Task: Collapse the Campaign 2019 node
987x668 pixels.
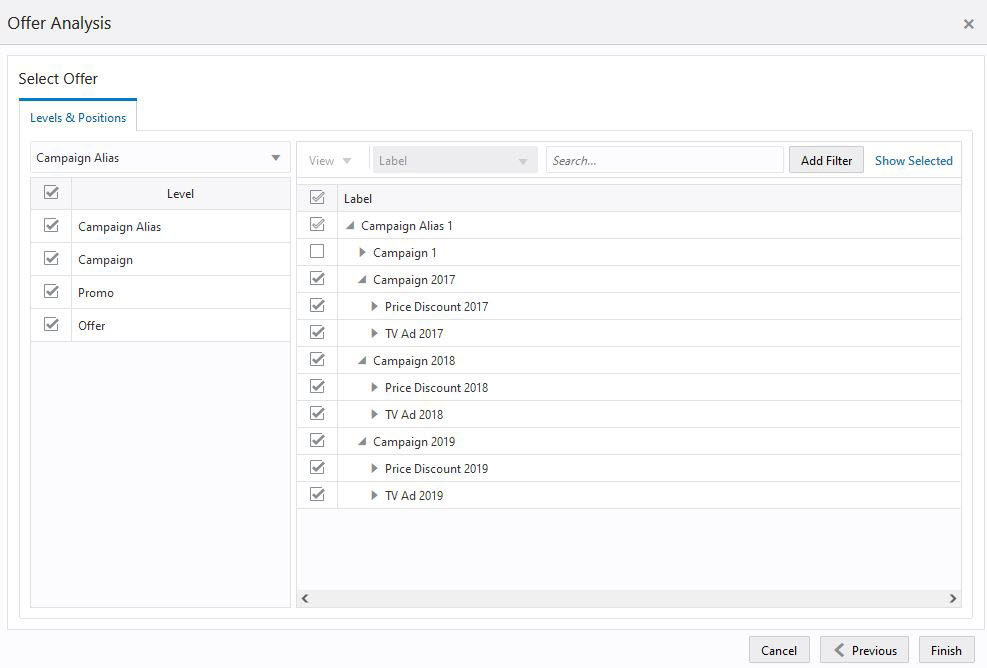Action: [x=362, y=441]
